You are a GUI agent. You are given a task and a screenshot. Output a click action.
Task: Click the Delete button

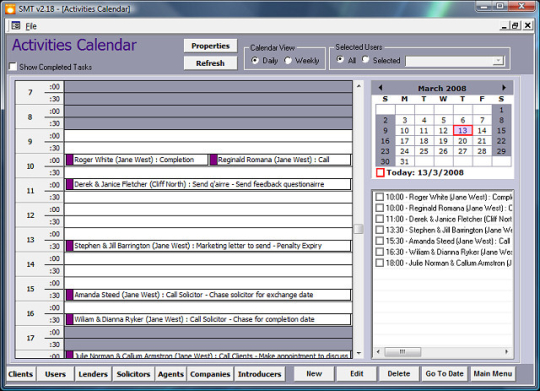[399, 374]
